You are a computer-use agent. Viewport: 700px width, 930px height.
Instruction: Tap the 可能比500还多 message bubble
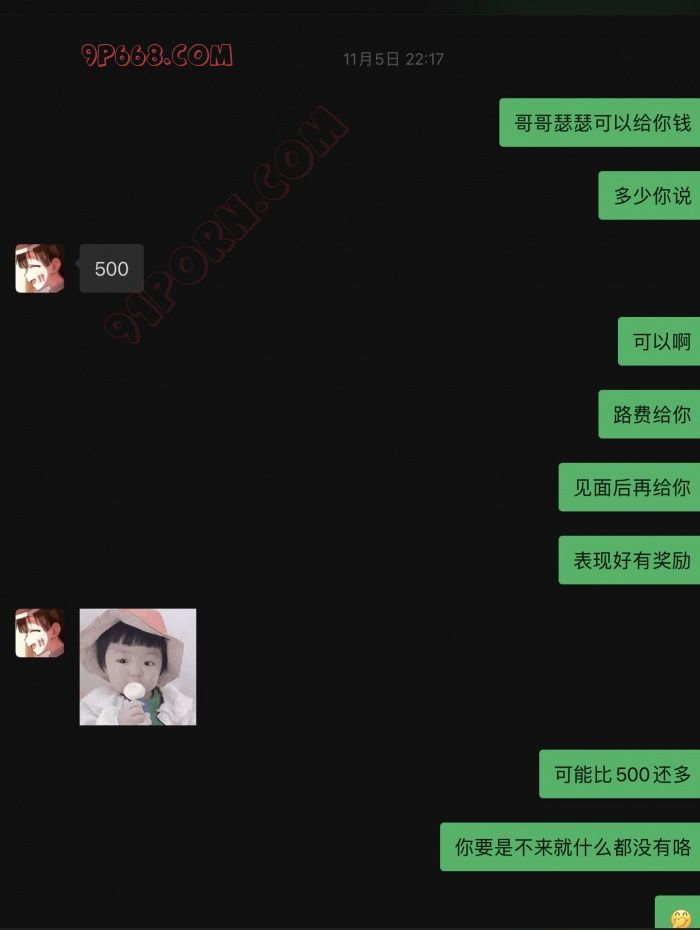pyautogui.click(x=619, y=774)
